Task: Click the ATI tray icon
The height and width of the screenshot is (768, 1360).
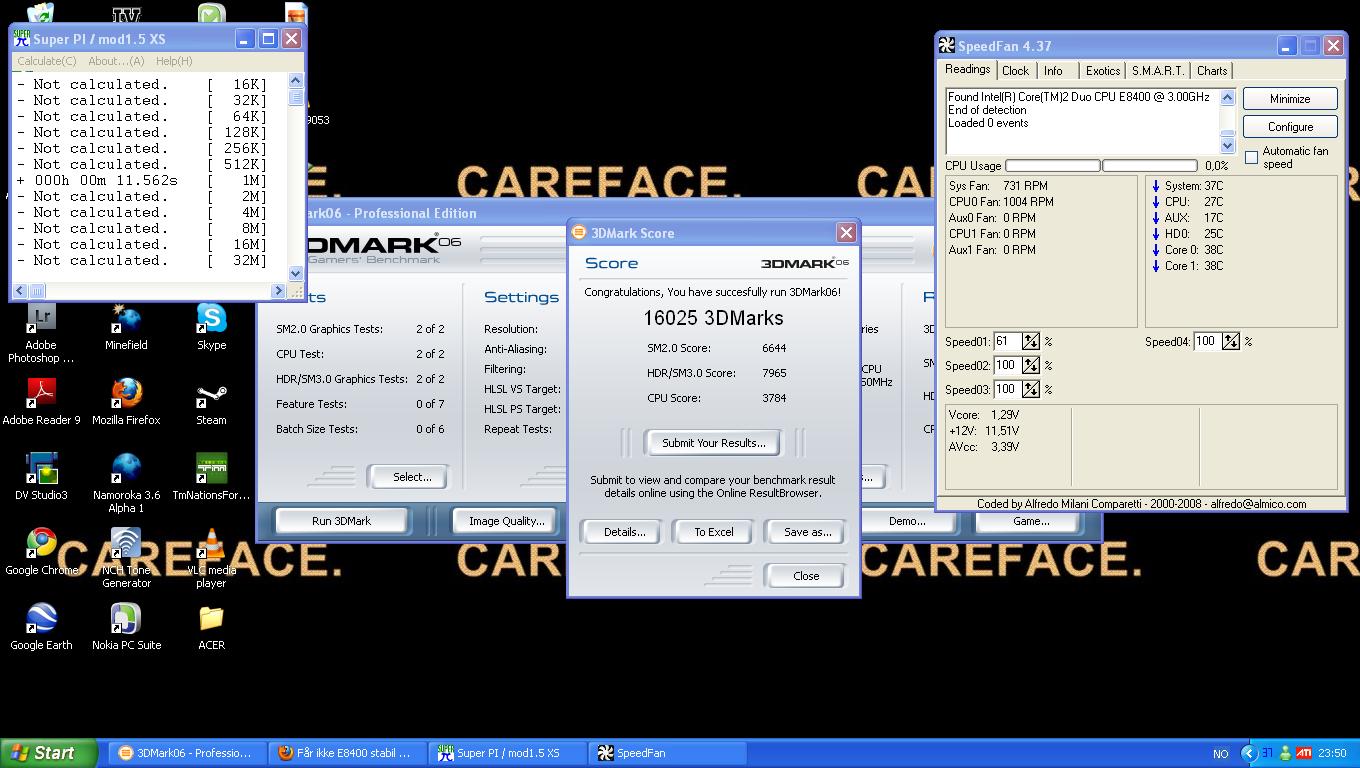Action: pyautogui.click(x=1304, y=753)
